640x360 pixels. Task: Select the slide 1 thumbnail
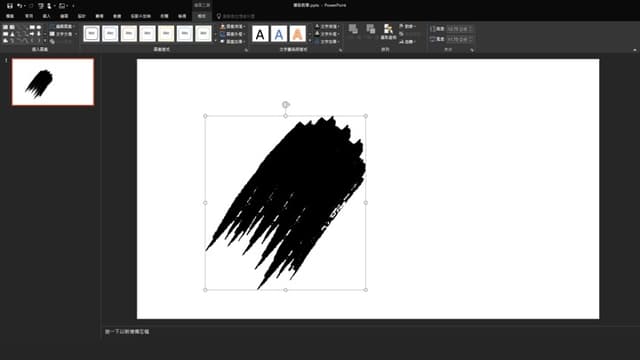point(53,82)
